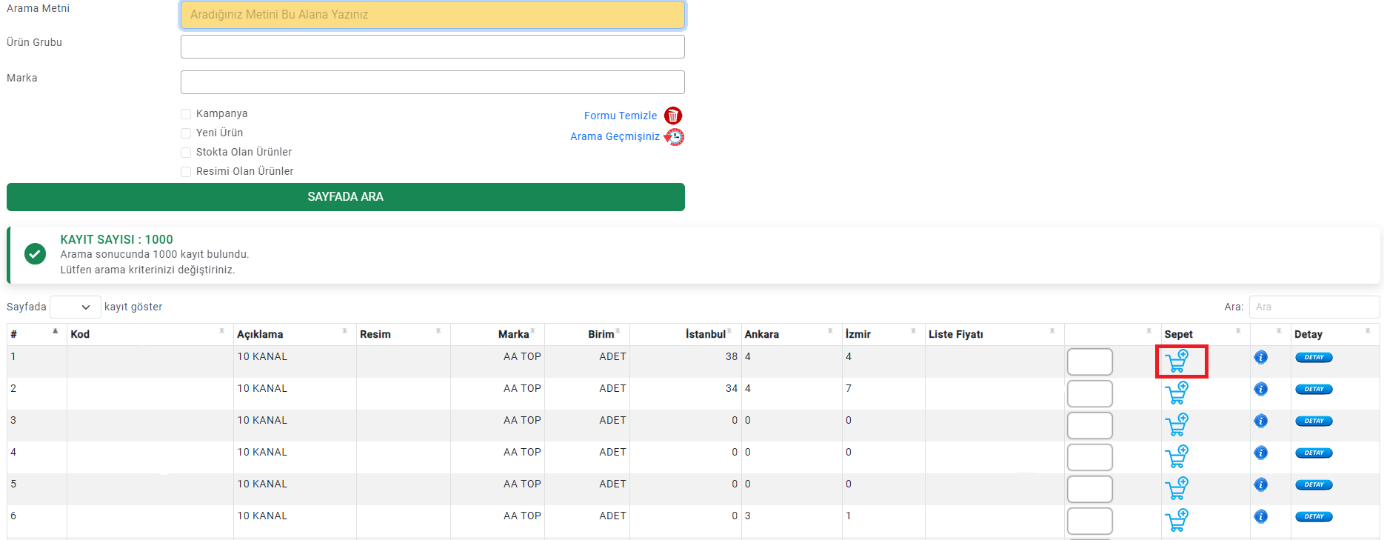1384x540 pixels.
Task: Expand the Marka selection field
Action: (x=432, y=82)
